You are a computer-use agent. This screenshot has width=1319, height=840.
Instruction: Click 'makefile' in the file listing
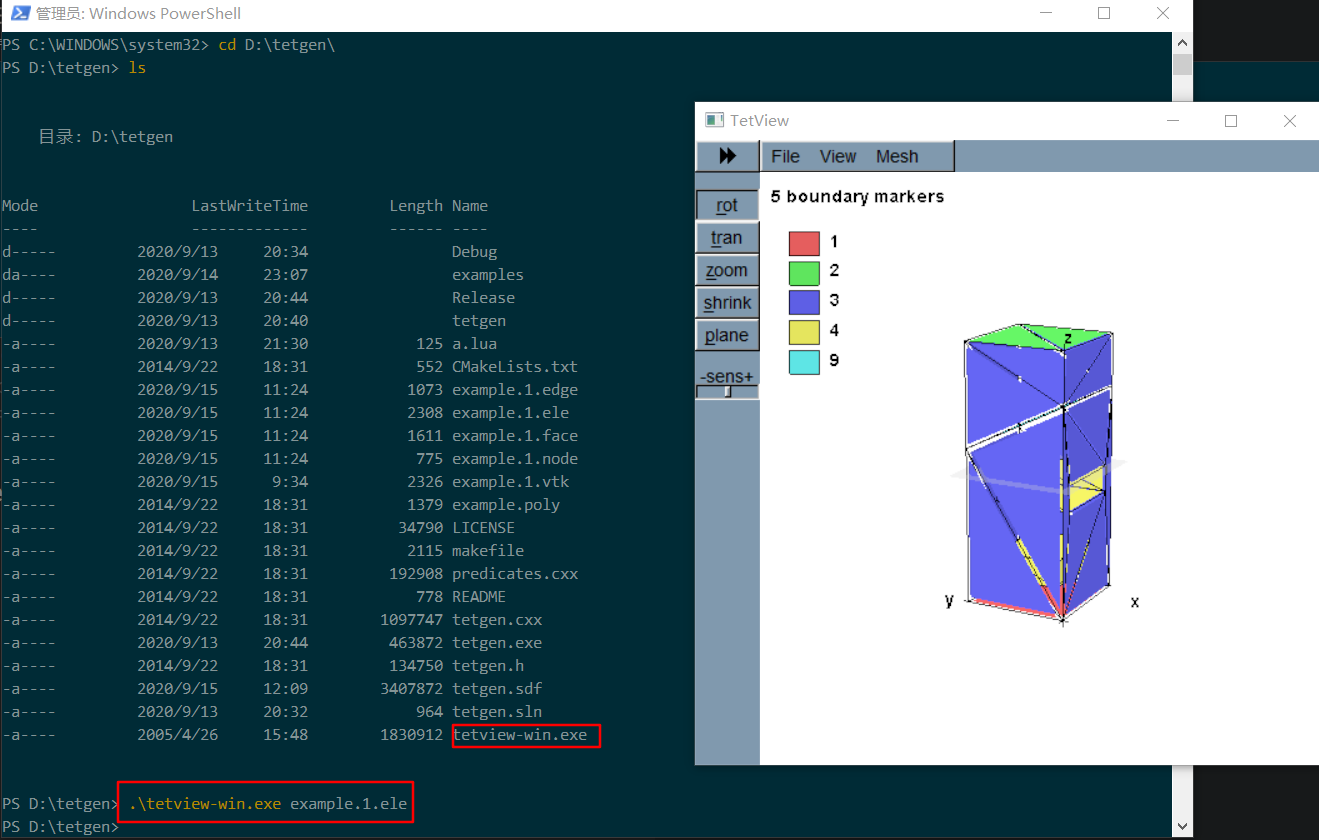click(488, 550)
